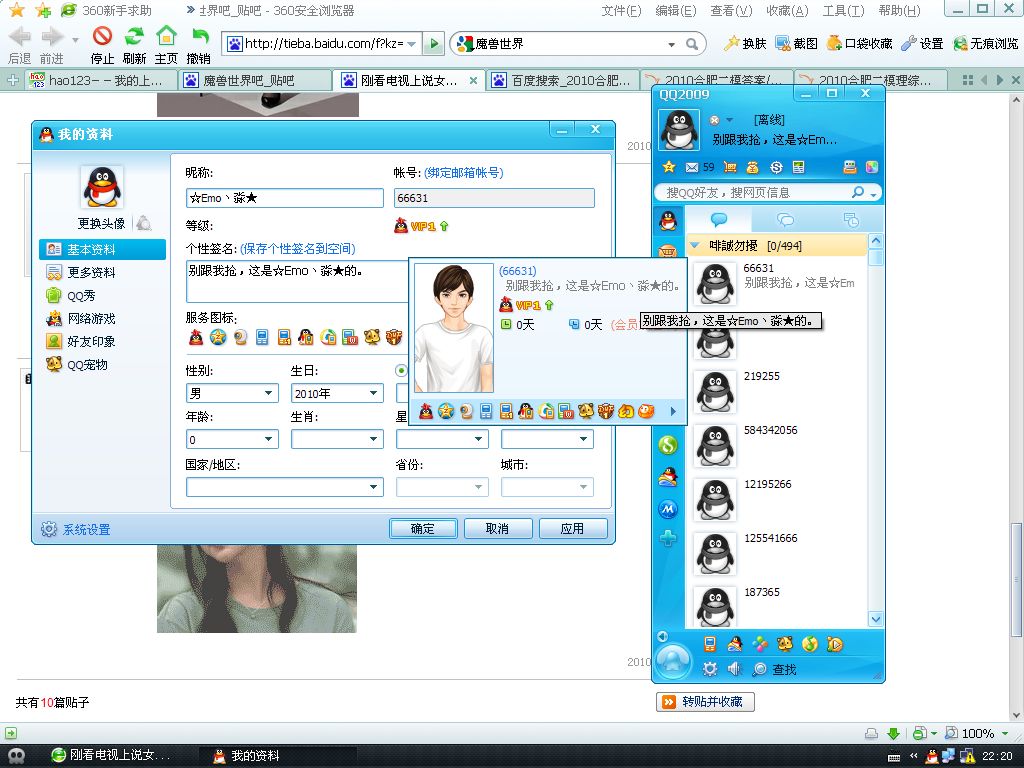The width and height of the screenshot is (1024, 768).
Task: Open 口袋收藏 pocket favorites
Action: [859, 44]
